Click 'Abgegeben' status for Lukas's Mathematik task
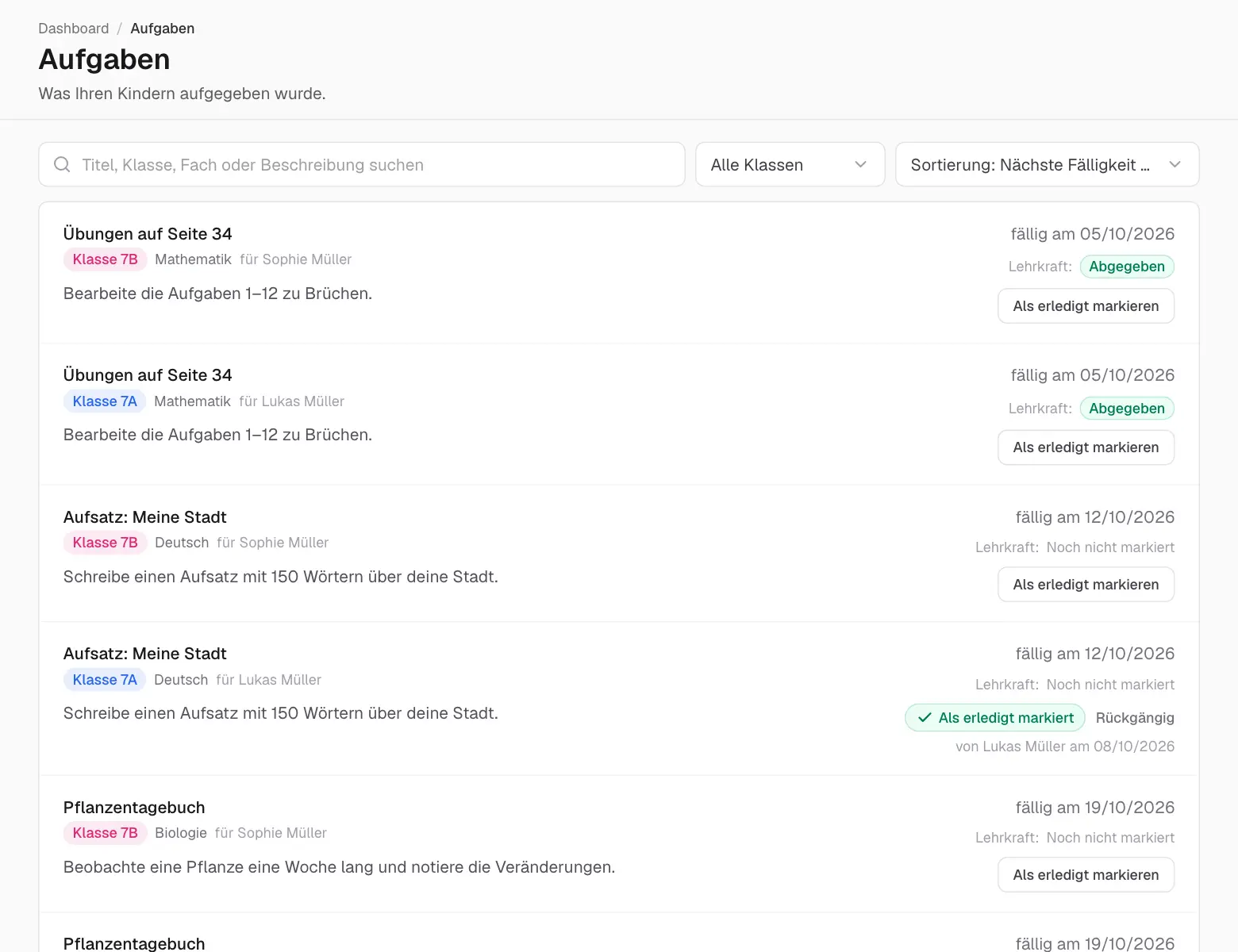Screen dimensions: 1238x952 [1127, 409]
